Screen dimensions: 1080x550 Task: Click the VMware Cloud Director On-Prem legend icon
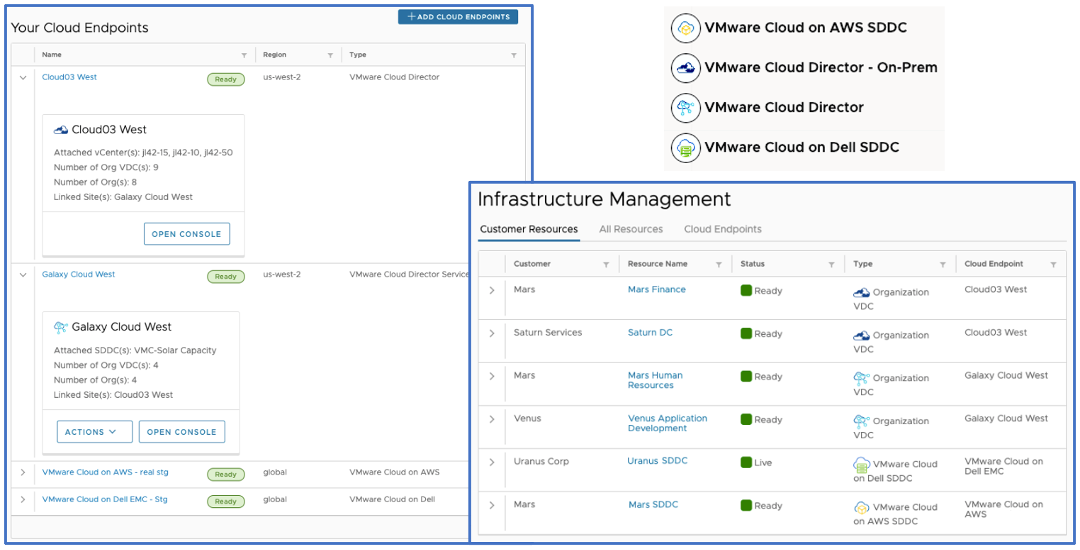tap(686, 68)
